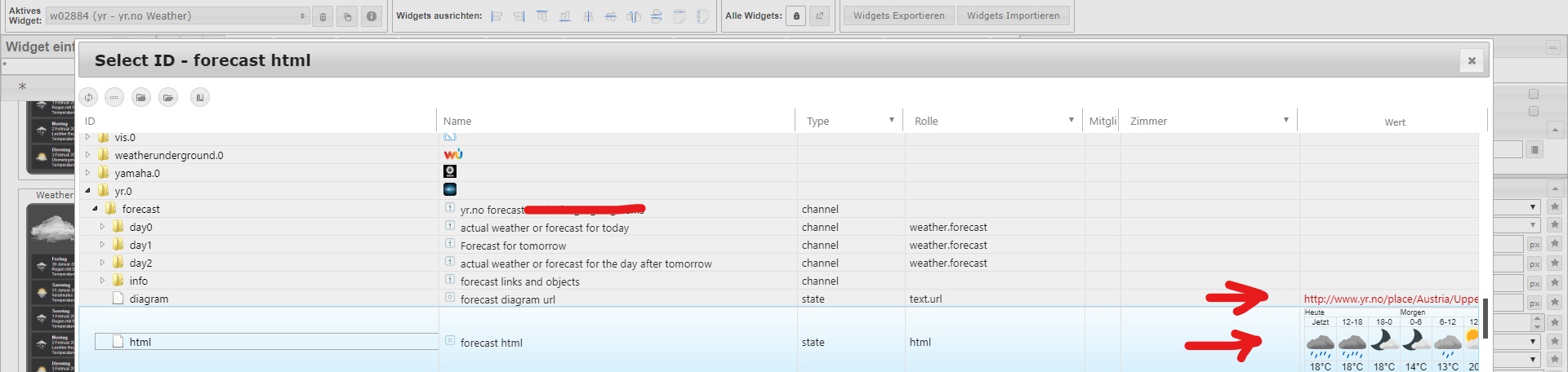The width and height of the screenshot is (1568, 372).
Task: Expand the day0 folder
Action: pos(102,227)
